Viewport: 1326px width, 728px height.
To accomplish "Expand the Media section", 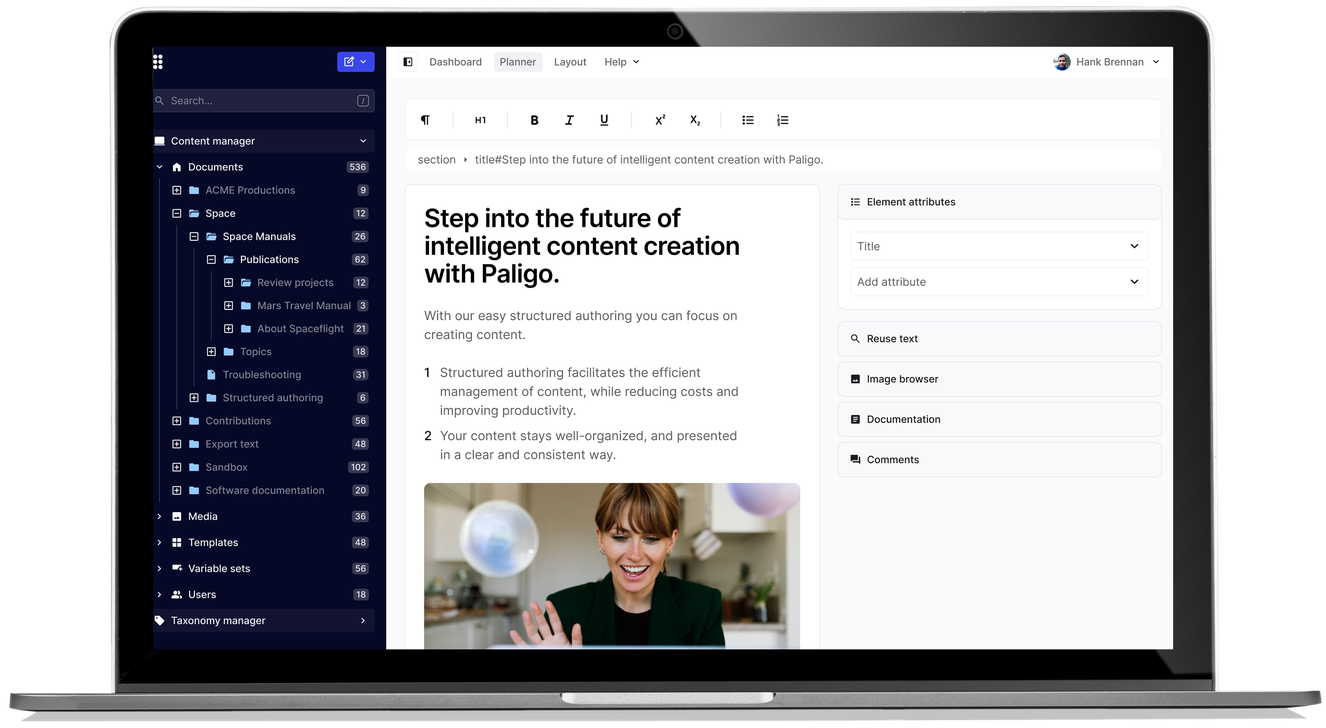I will tap(159, 517).
